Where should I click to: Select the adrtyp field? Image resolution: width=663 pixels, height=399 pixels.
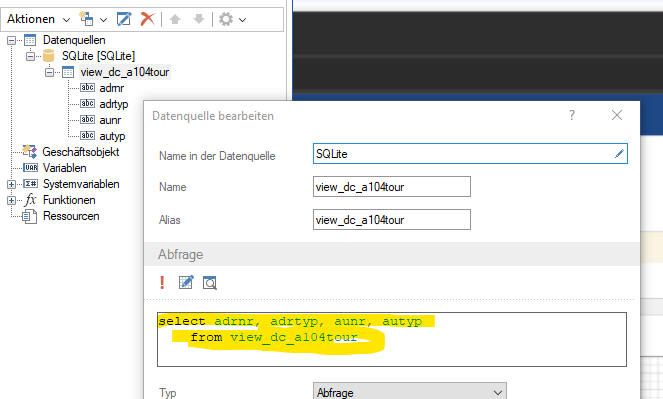click(x=114, y=104)
